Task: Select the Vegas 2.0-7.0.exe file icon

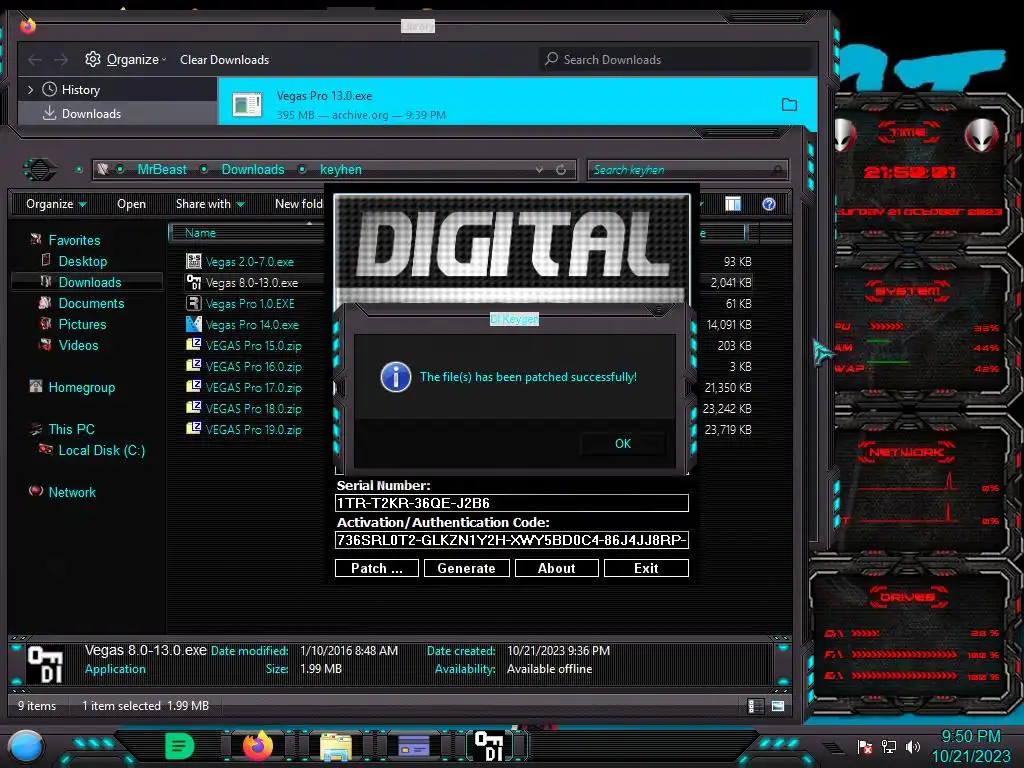Action: click(x=193, y=261)
